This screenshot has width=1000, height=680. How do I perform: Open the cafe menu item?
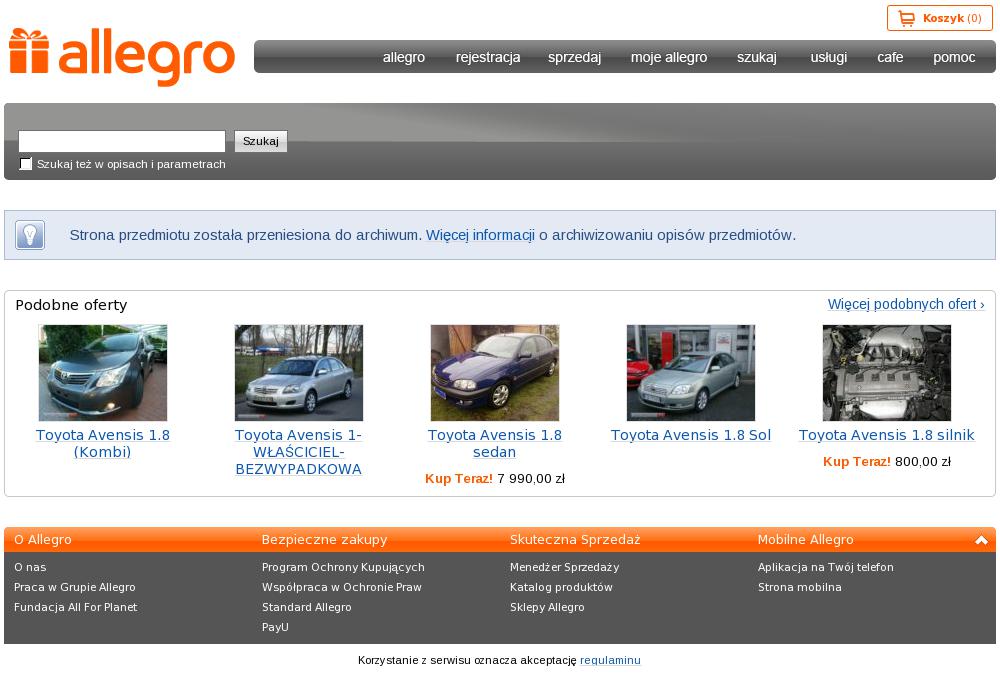click(890, 57)
